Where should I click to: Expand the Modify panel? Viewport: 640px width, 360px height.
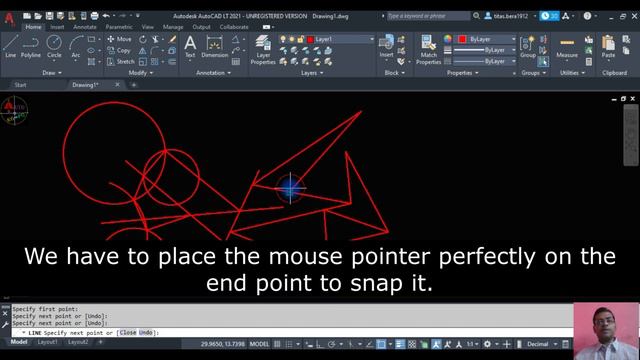[141, 73]
